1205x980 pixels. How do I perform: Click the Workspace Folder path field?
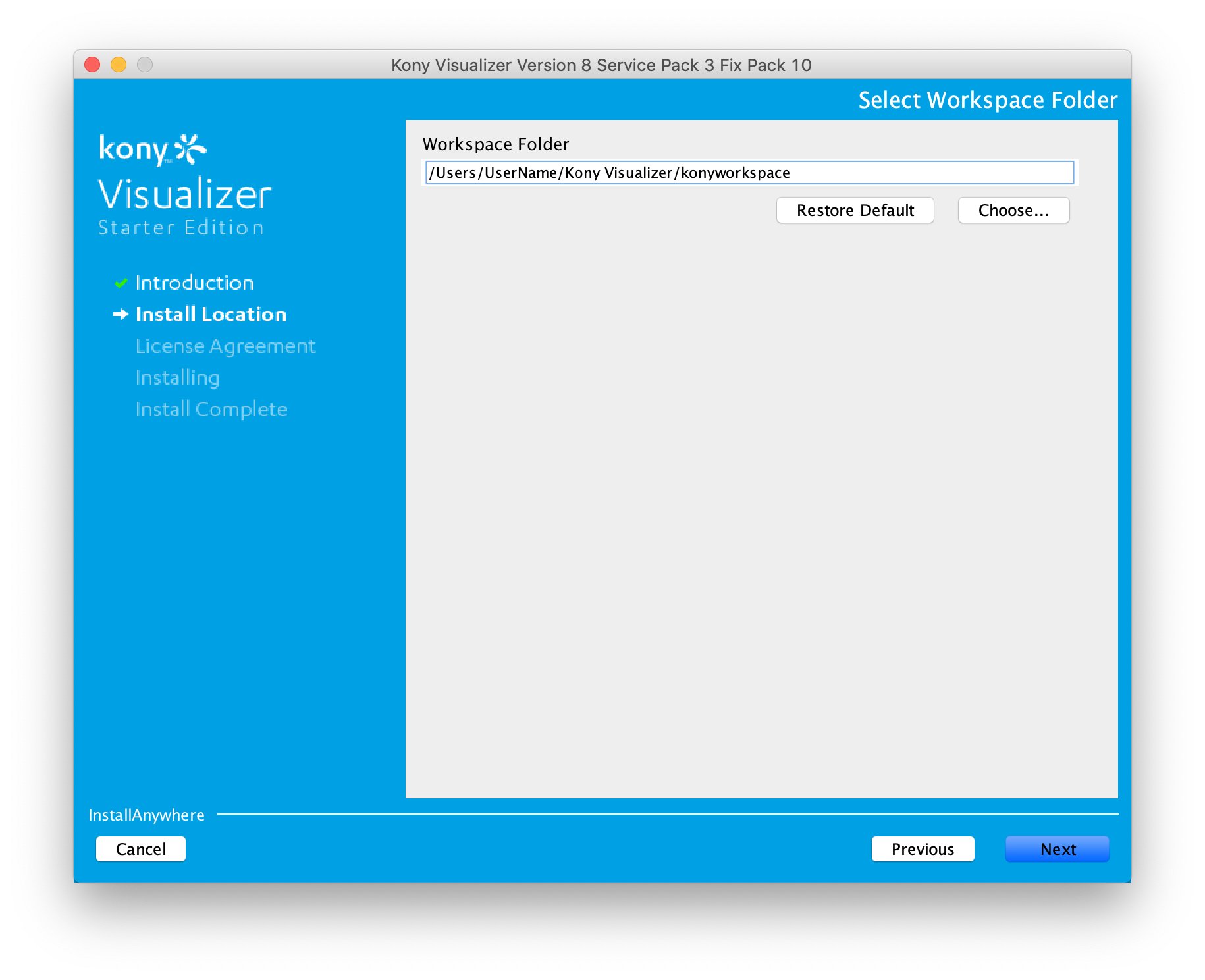[x=749, y=173]
